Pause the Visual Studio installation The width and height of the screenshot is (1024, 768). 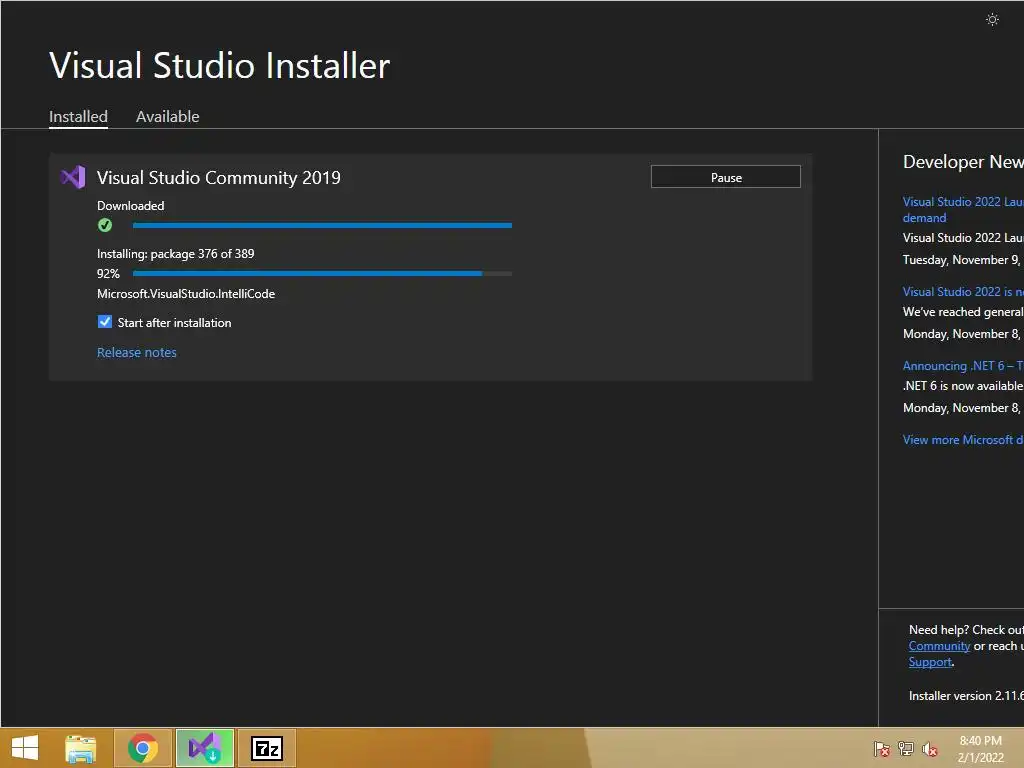pos(726,177)
